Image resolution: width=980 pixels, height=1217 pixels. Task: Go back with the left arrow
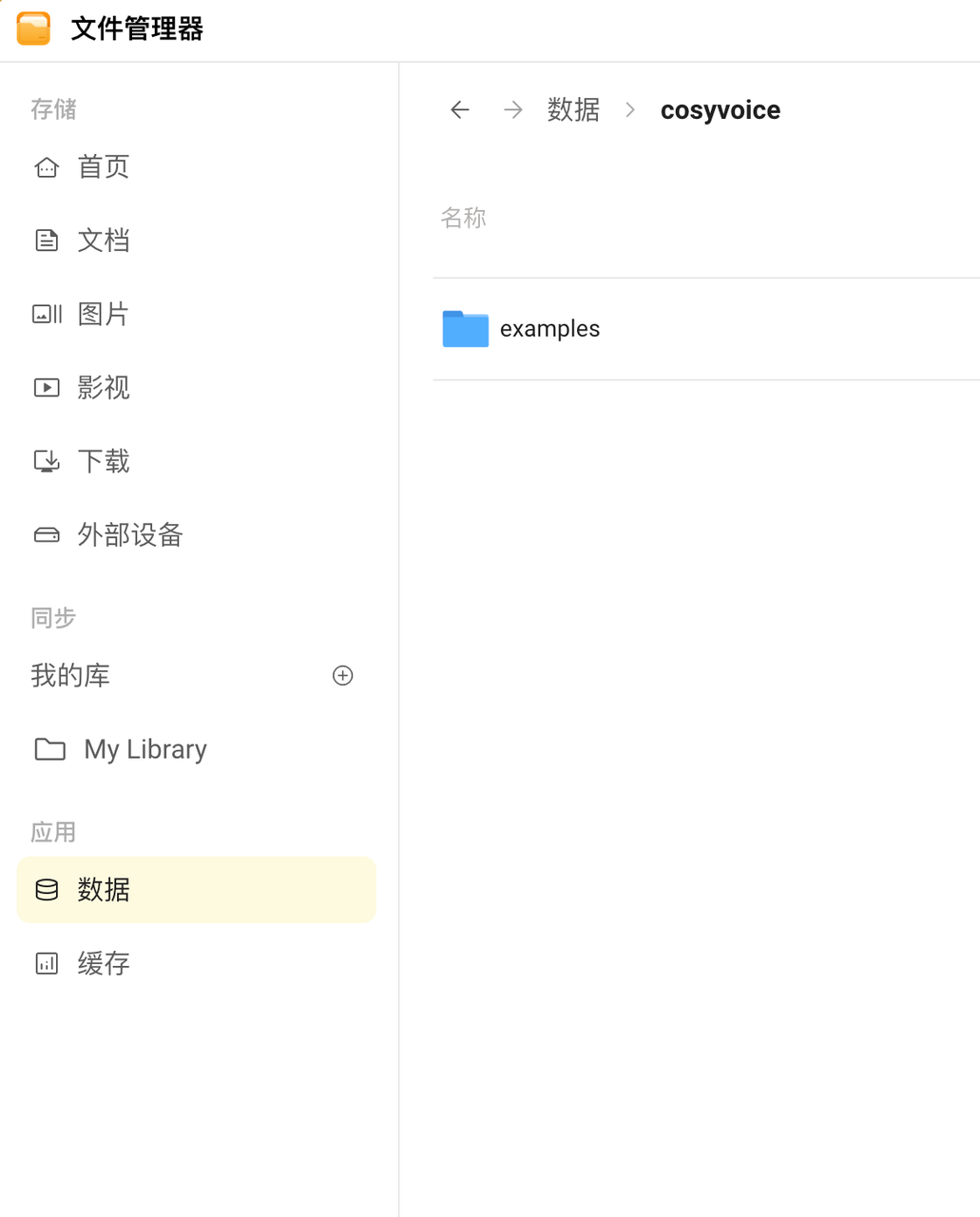coord(460,110)
